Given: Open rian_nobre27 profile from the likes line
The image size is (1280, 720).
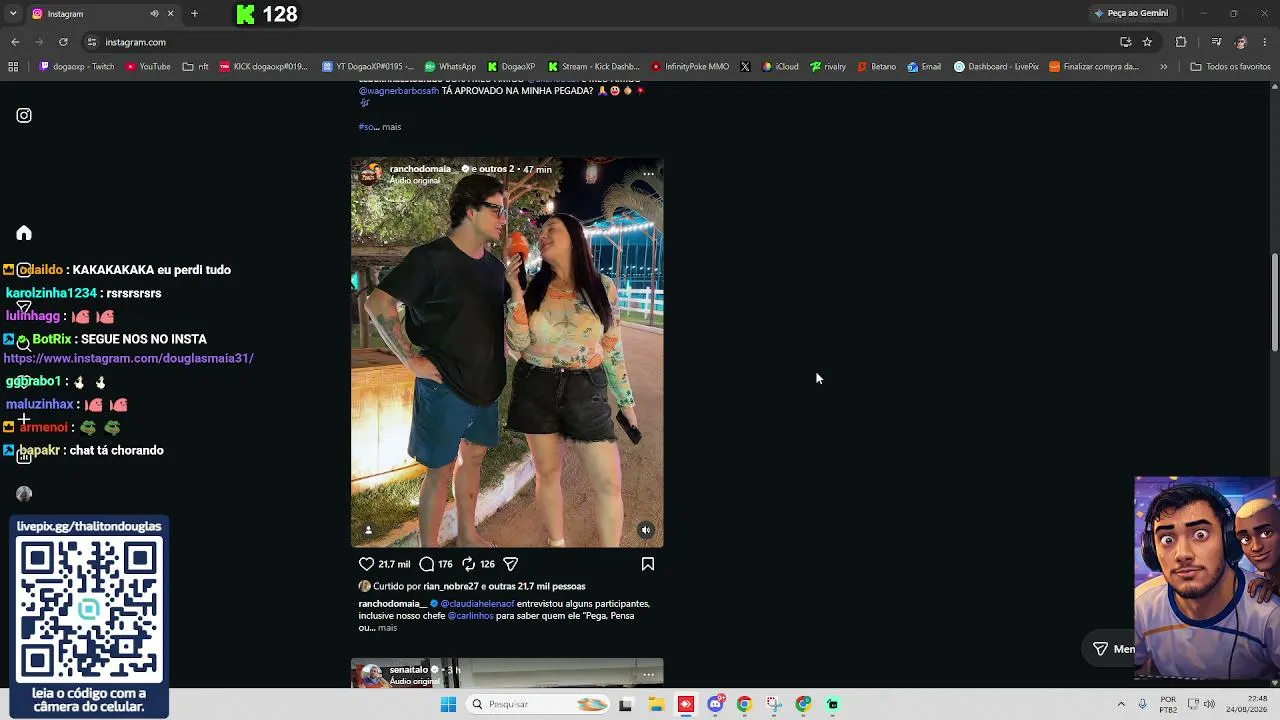Looking at the screenshot, I should 451,586.
